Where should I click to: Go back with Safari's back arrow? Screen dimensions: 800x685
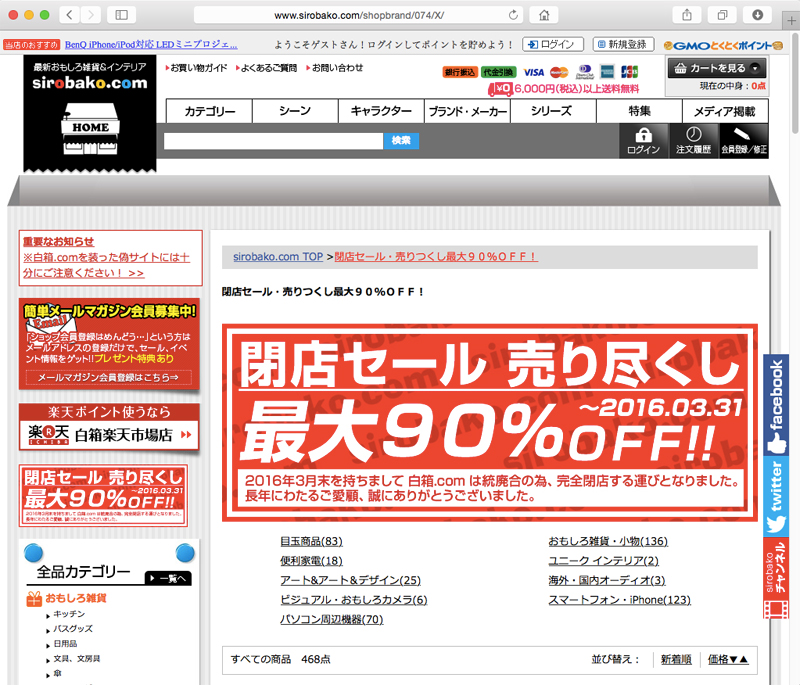point(69,15)
